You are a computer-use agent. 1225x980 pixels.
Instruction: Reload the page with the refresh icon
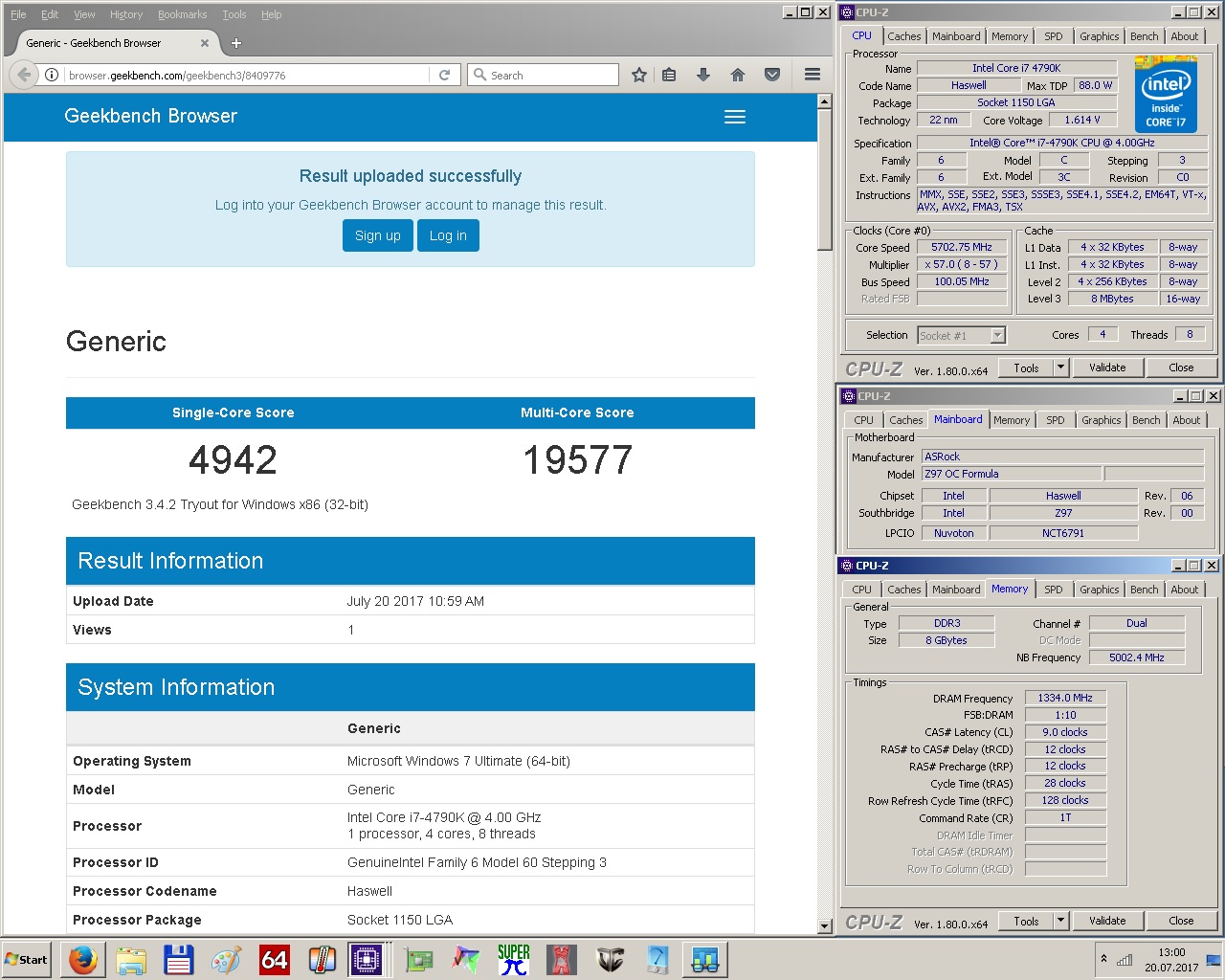[444, 75]
